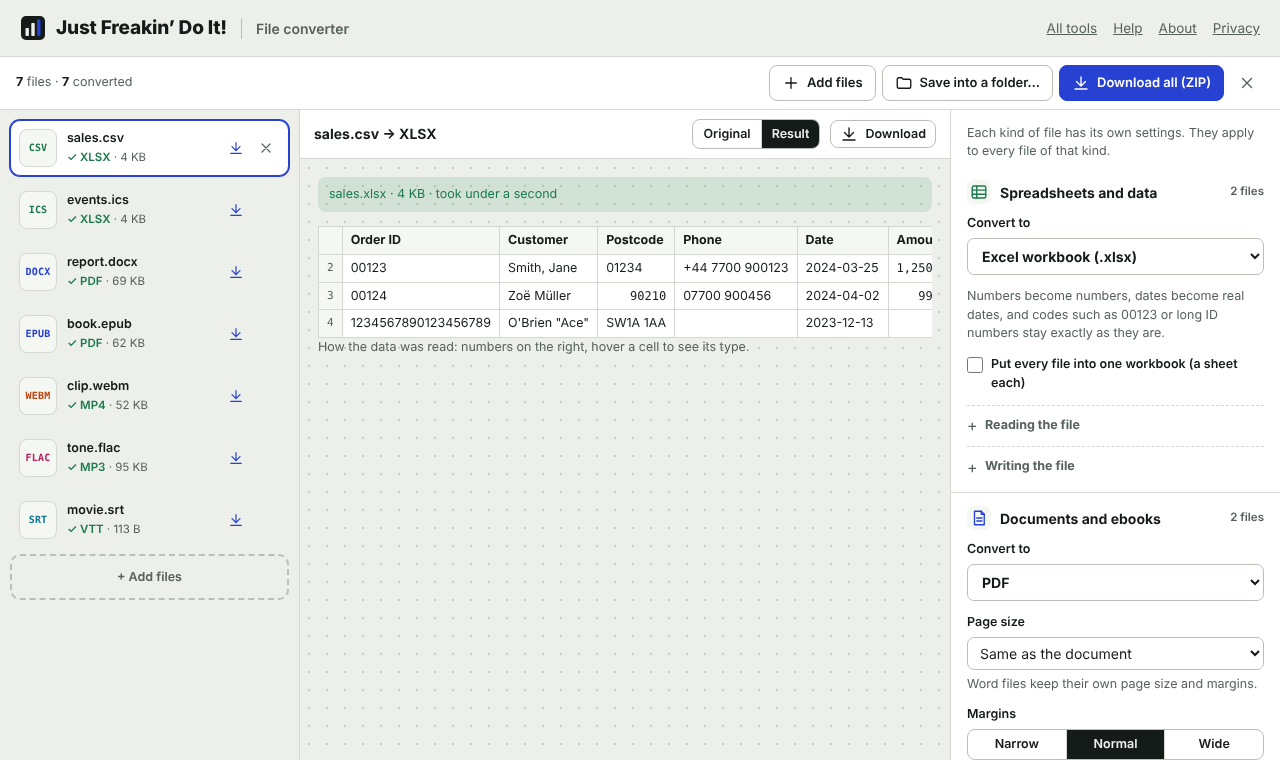Select the ICS file badge for events.ics
Viewport: 1280px width, 760px height.
[x=38, y=210]
